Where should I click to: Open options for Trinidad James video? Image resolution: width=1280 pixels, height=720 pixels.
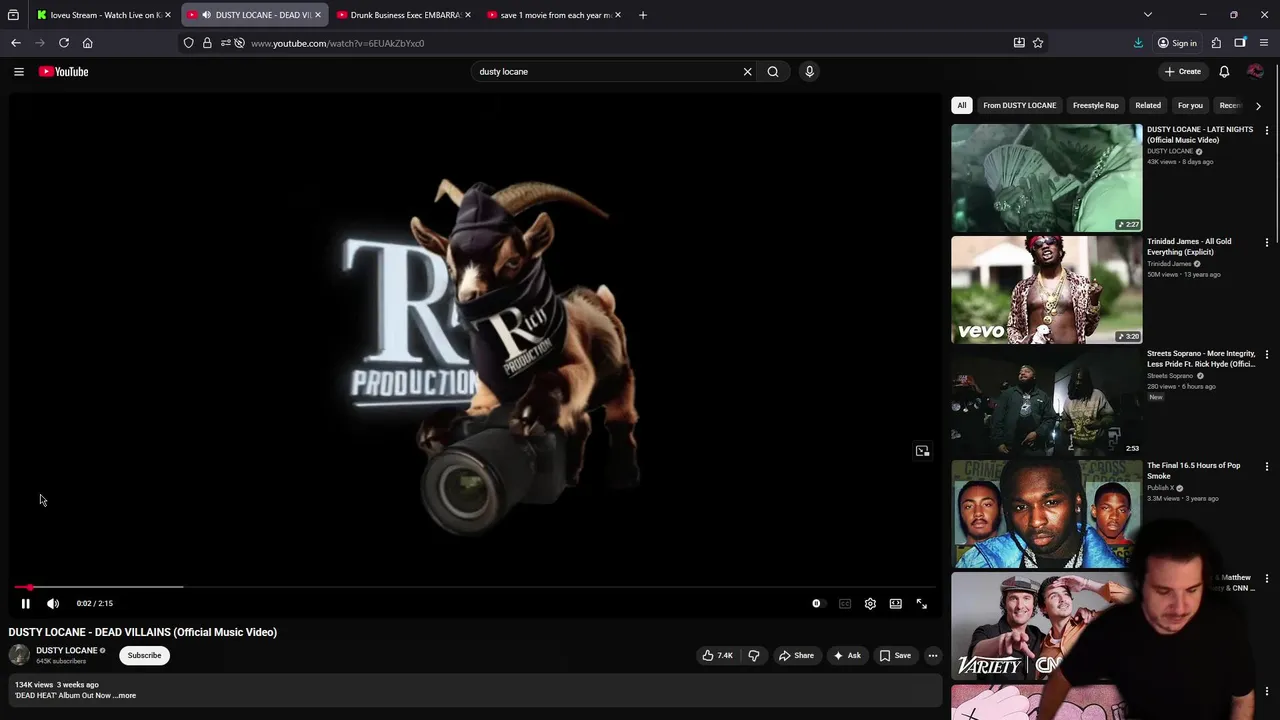pyautogui.click(x=1267, y=242)
